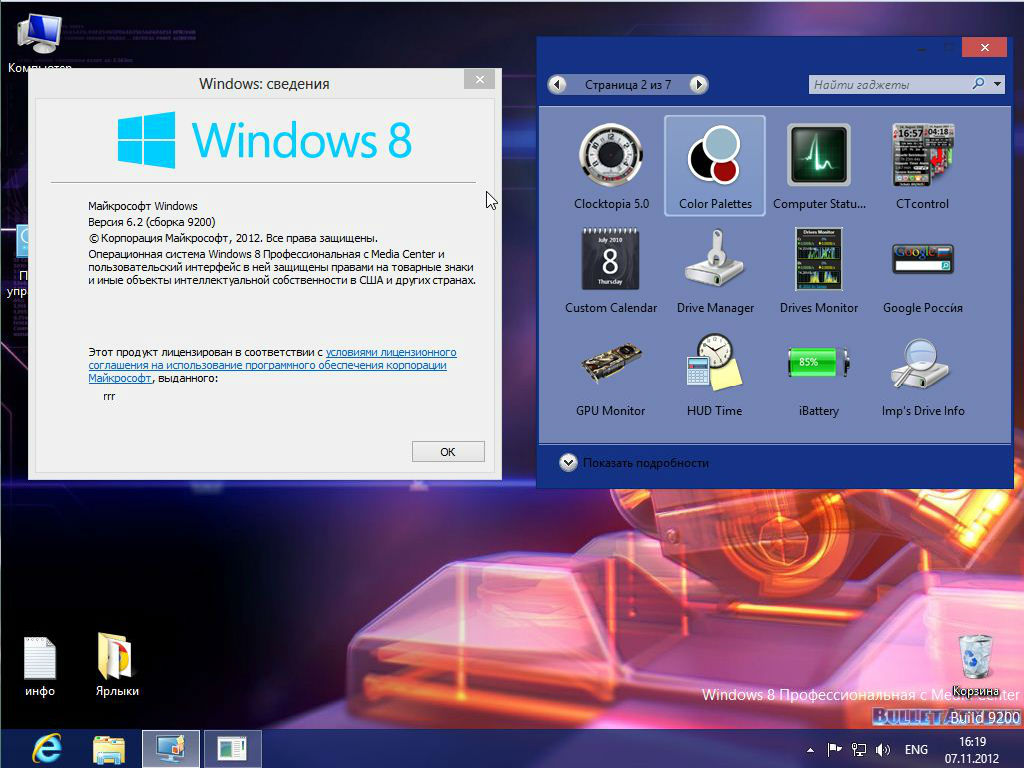Close the gadget gallery window
The width and height of the screenshot is (1024, 768).
[985, 47]
